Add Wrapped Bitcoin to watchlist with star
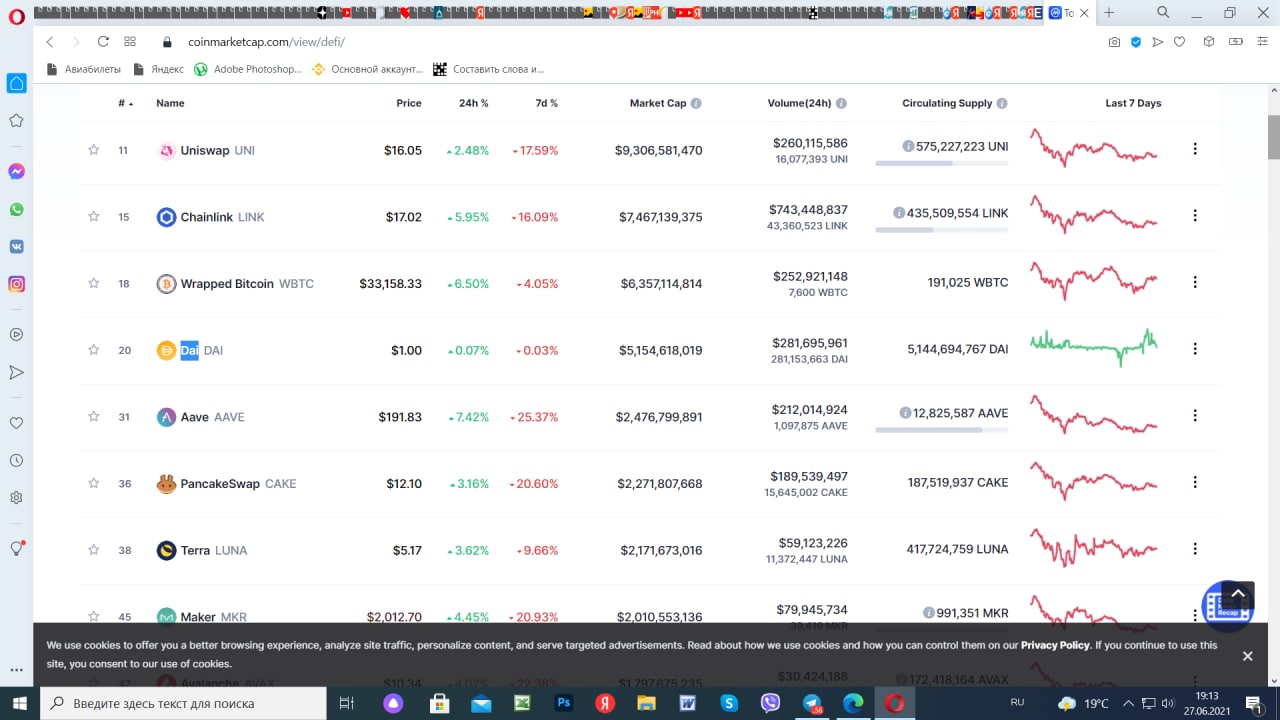This screenshot has height=720, width=1280. (94, 283)
